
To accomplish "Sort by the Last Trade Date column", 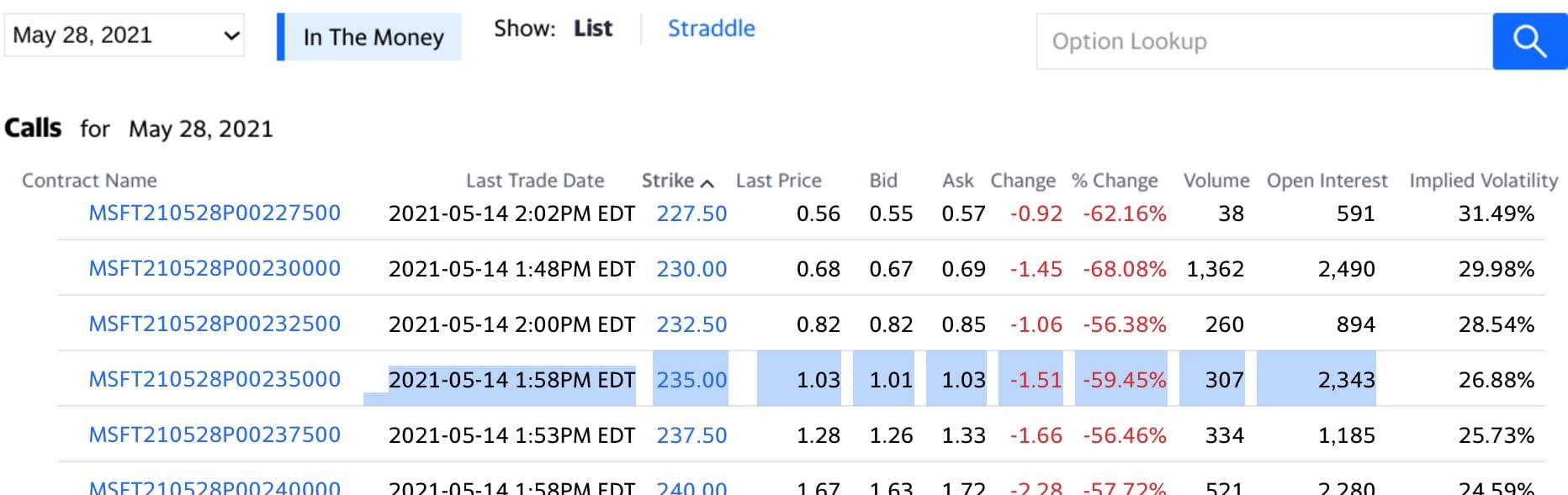I will click(x=536, y=180).
